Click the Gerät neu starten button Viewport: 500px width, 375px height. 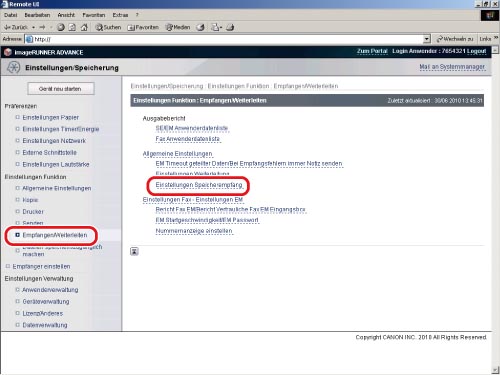[60, 89]
